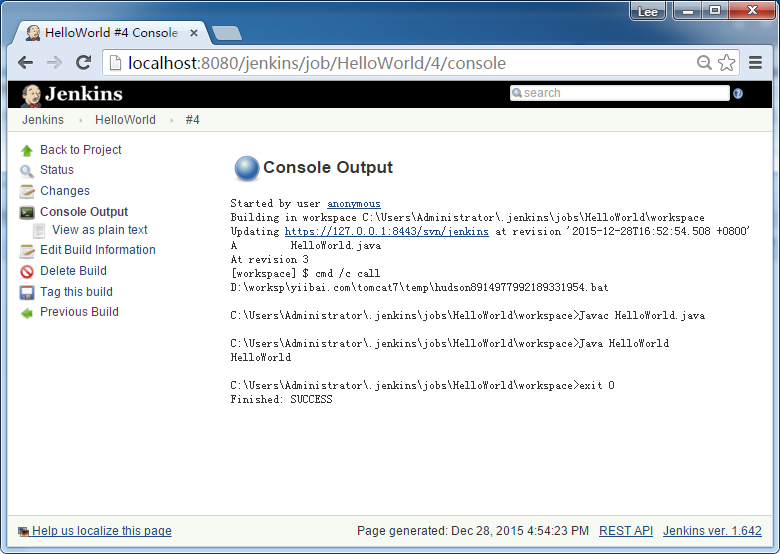Click the blue search help icon
Viewport: 780px width, 554px height.
pyautogui.click(x=738, y=93)
